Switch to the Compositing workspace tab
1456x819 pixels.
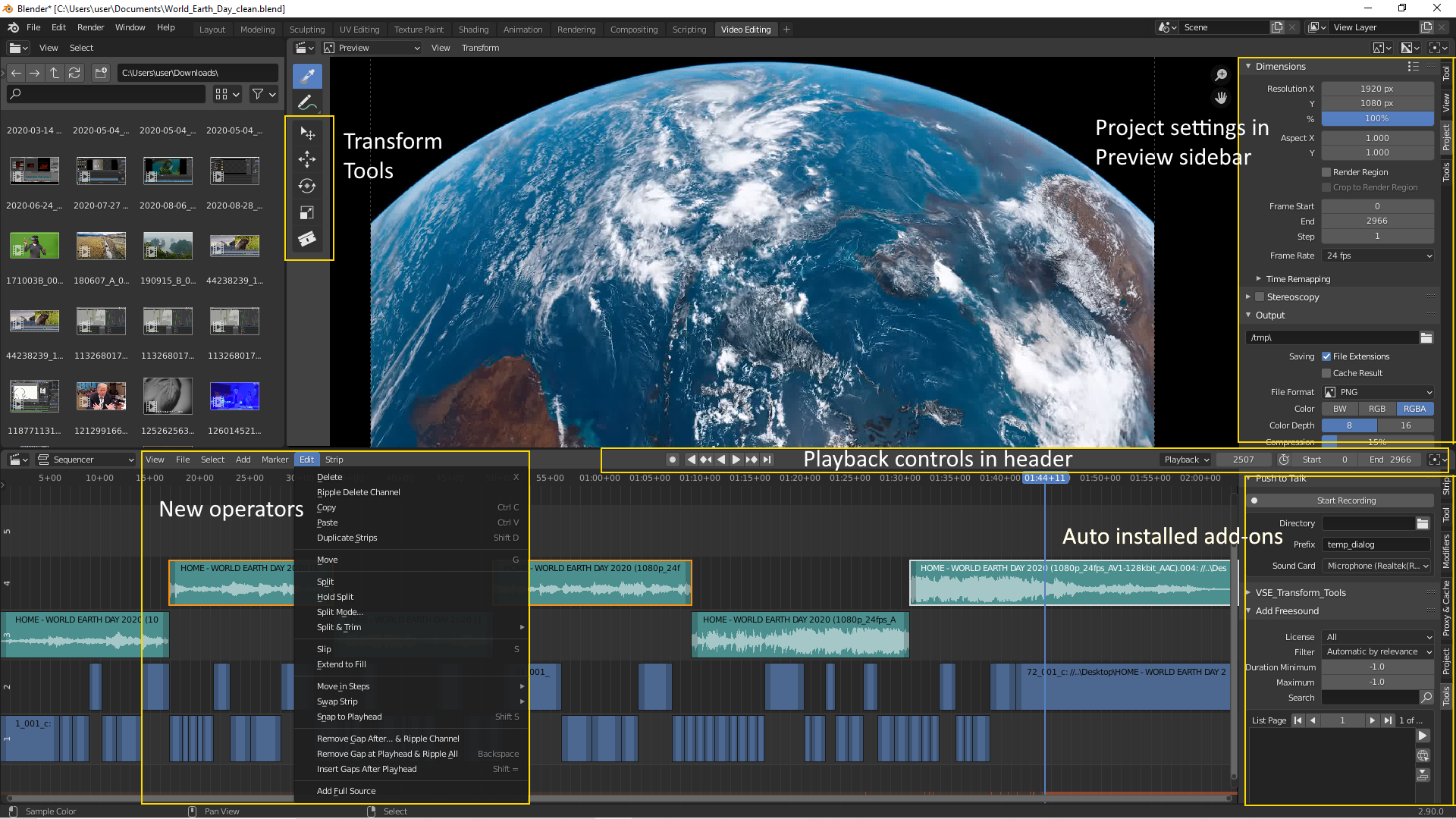click(x=633, y=30)
